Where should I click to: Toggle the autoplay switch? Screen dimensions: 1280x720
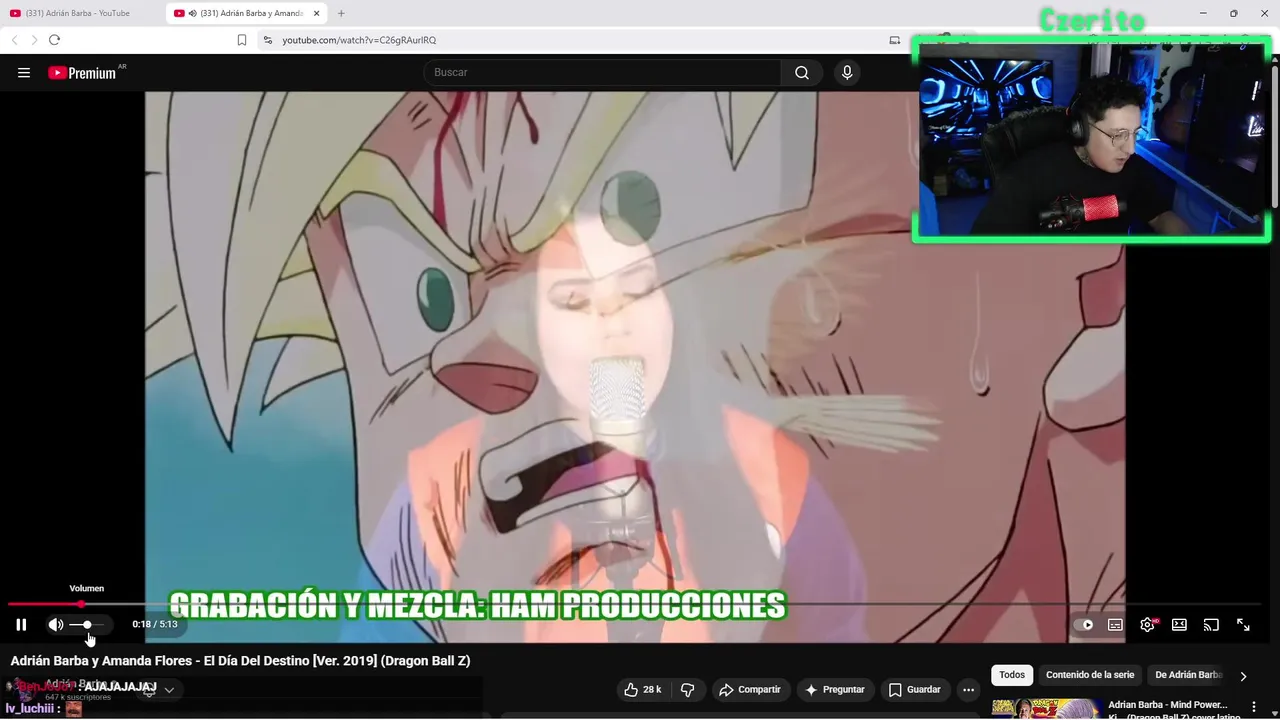1083,625
